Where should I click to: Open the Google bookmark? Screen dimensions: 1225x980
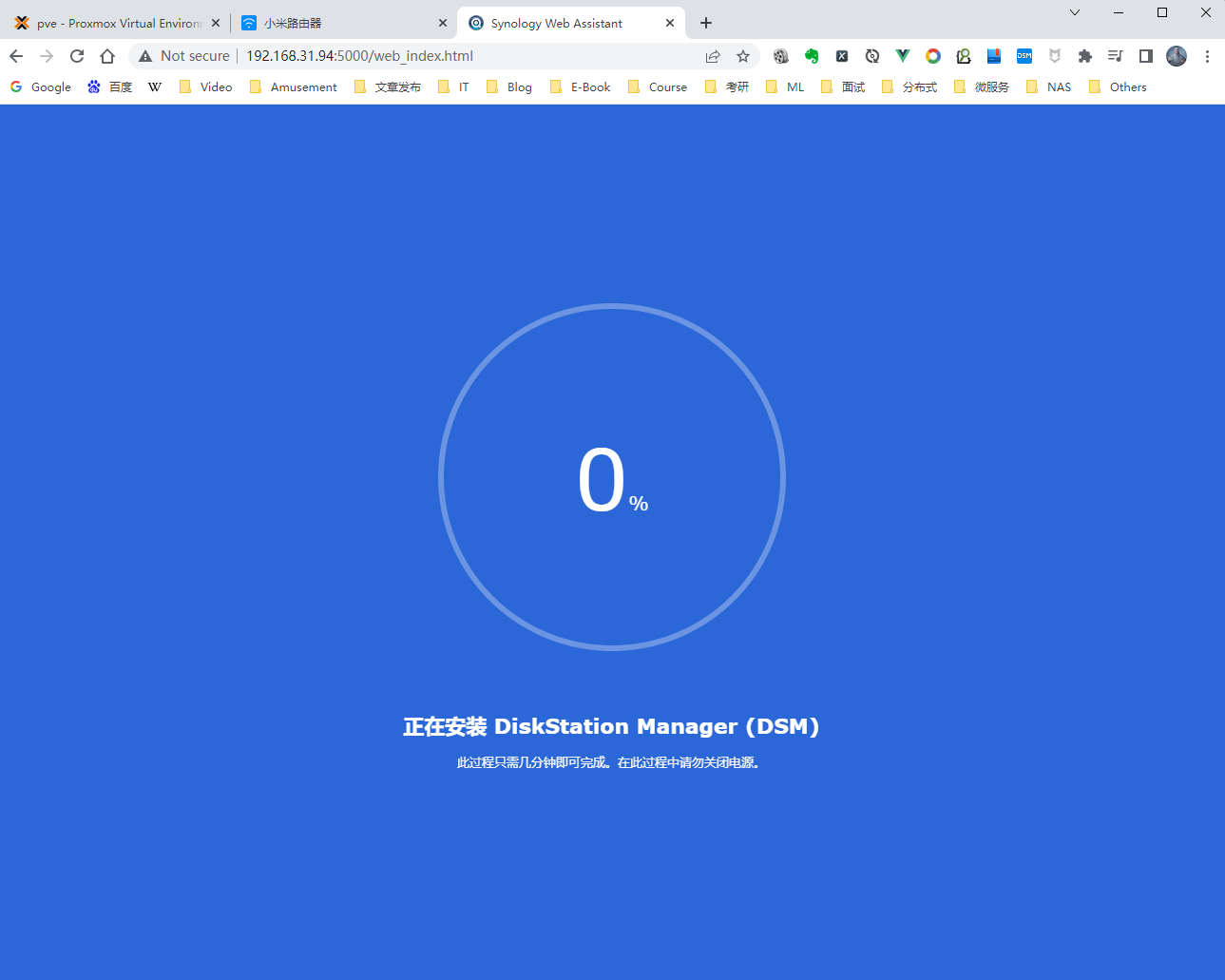pyautogui.click(x=41, y=86)
